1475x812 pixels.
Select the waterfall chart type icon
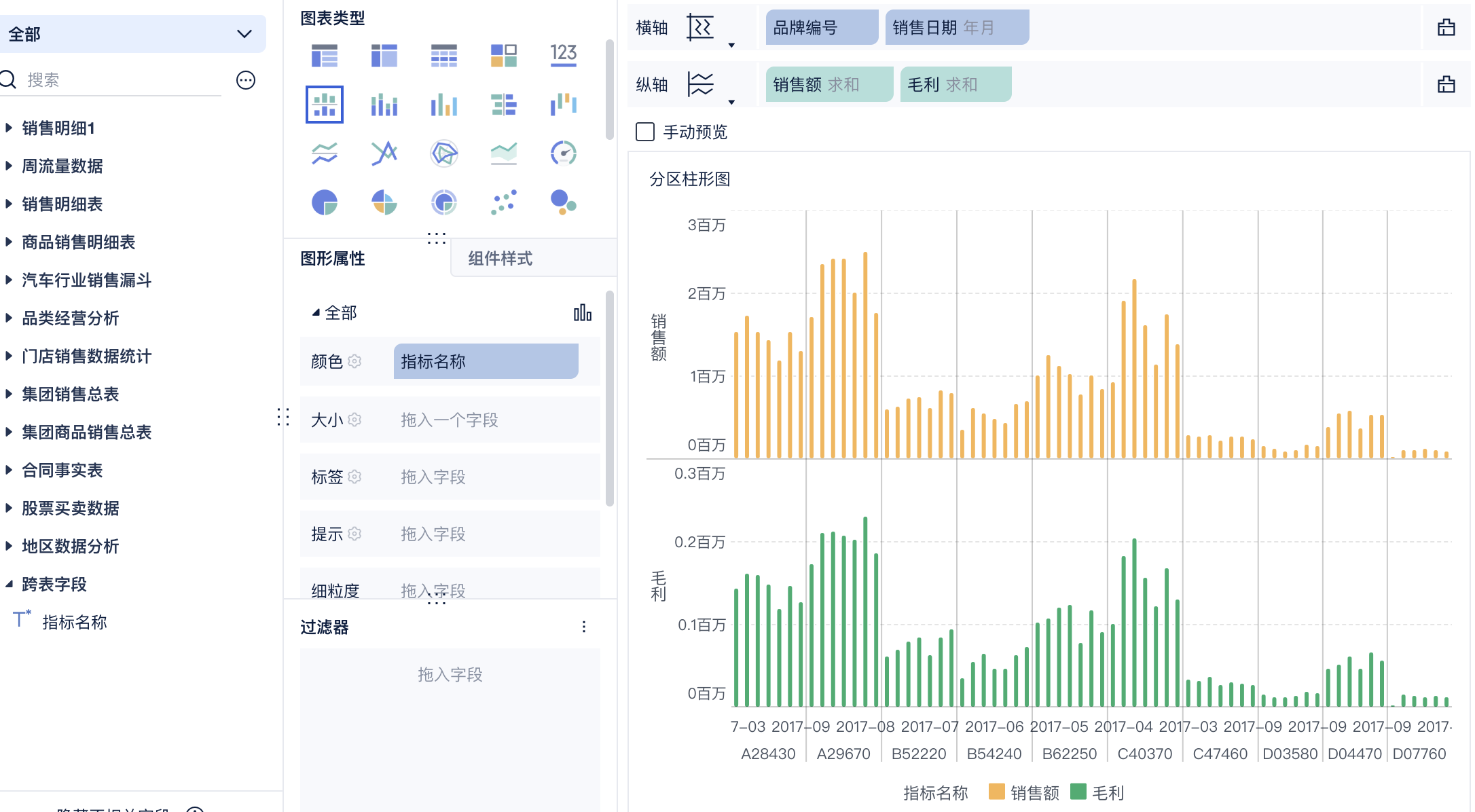point(563,105)
